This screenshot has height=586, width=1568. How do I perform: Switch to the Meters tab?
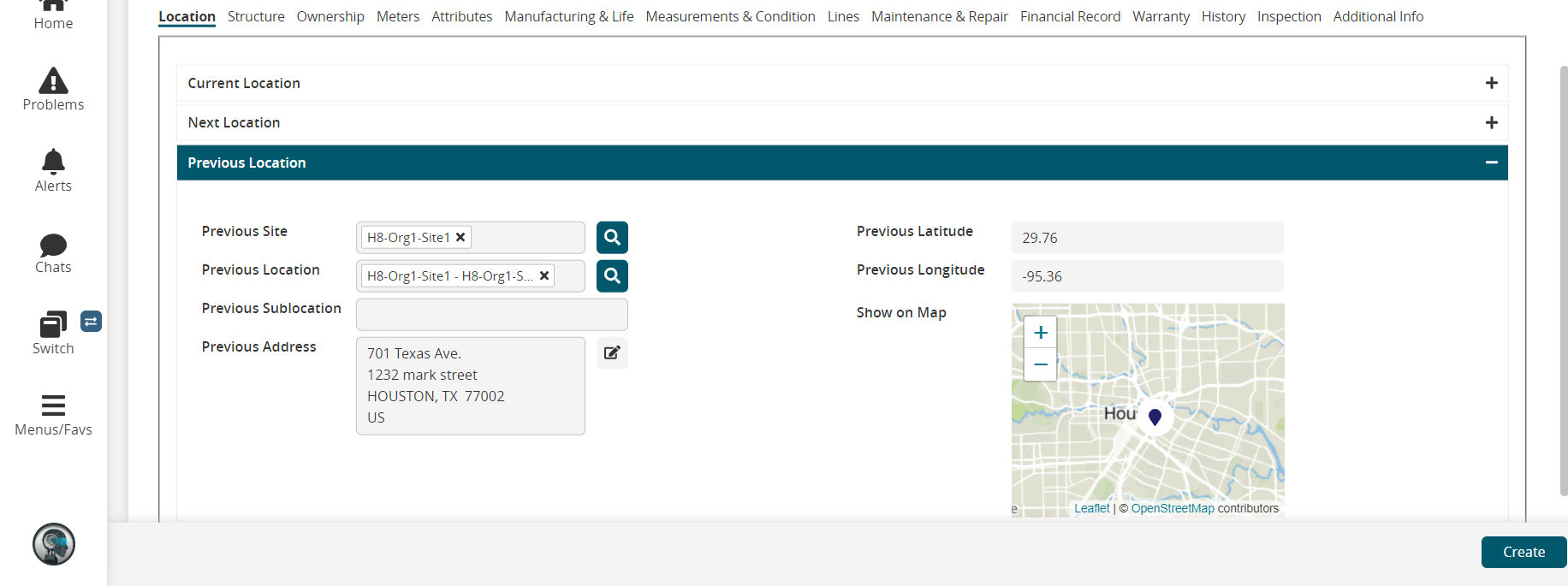coord(398,16)
